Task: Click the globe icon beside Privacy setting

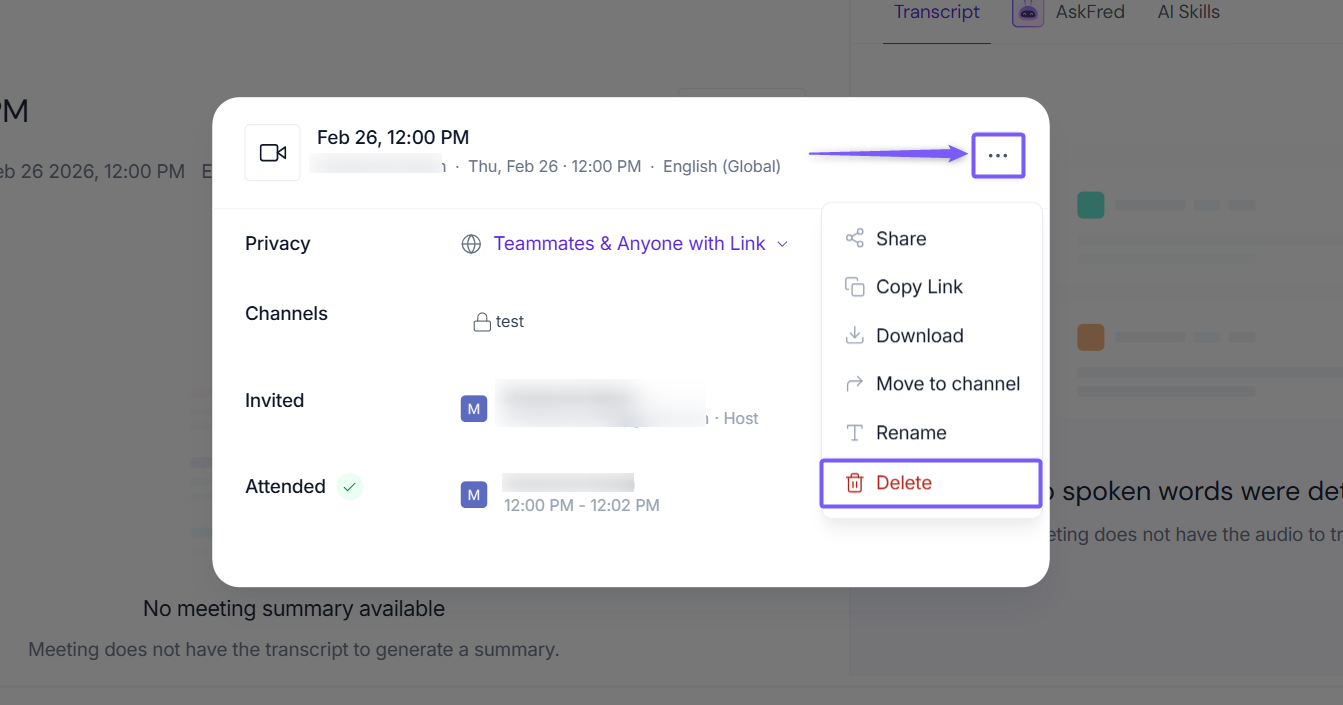Action: (x=471, y=244)
